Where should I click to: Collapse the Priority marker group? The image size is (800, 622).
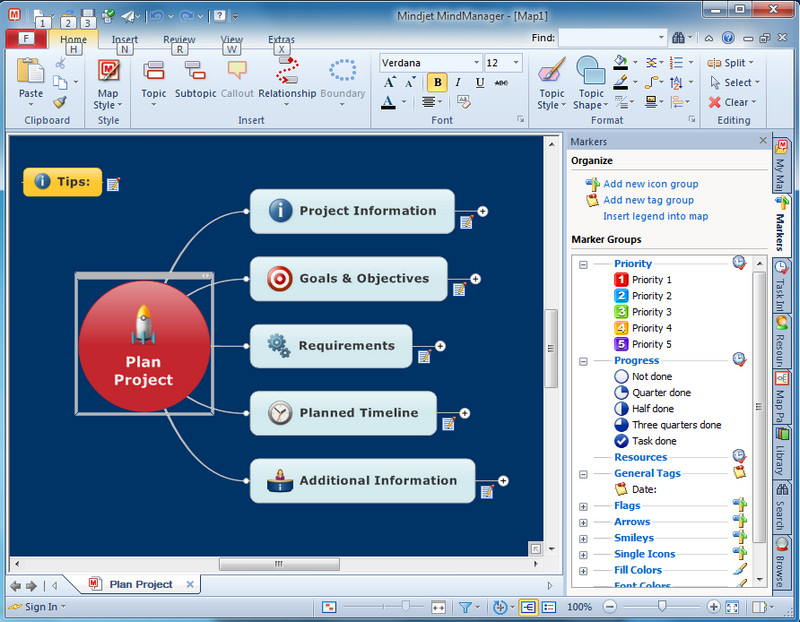tap(583, 264)
